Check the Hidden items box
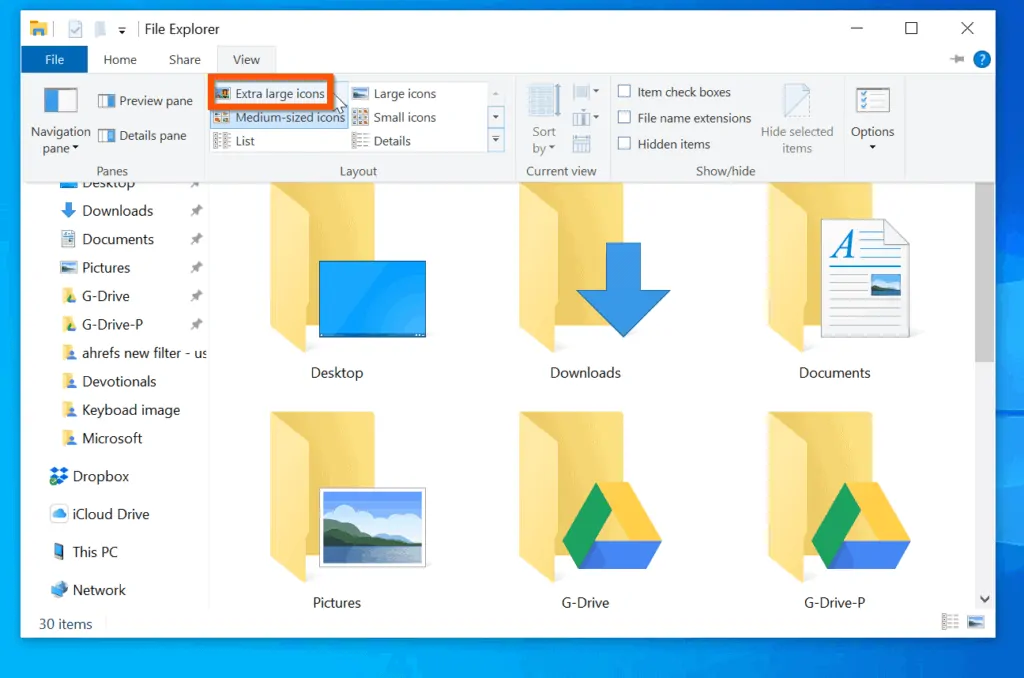This screenshot has height=678, width=1024. [x=625, y=144]
